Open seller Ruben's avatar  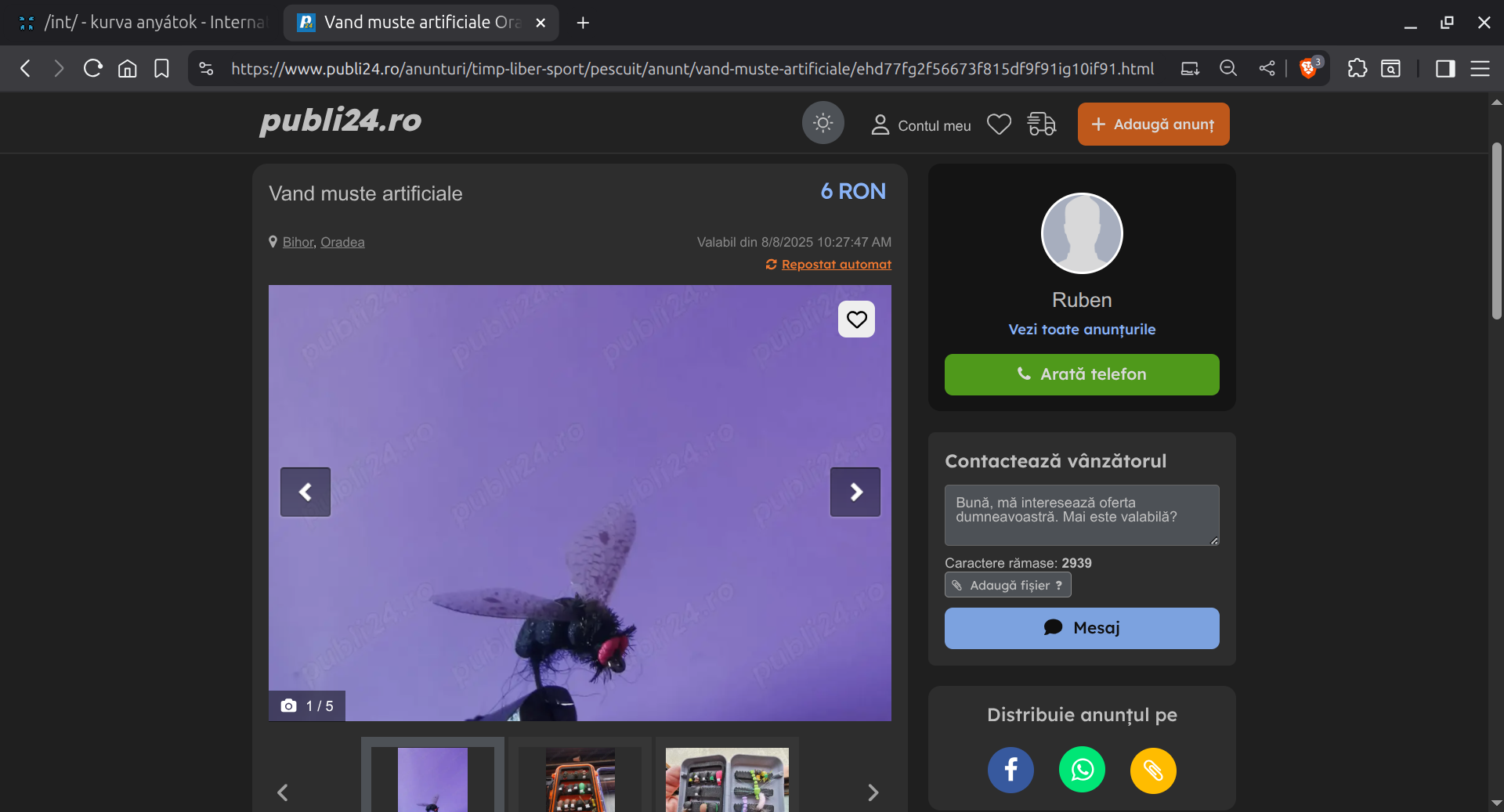1082,233
